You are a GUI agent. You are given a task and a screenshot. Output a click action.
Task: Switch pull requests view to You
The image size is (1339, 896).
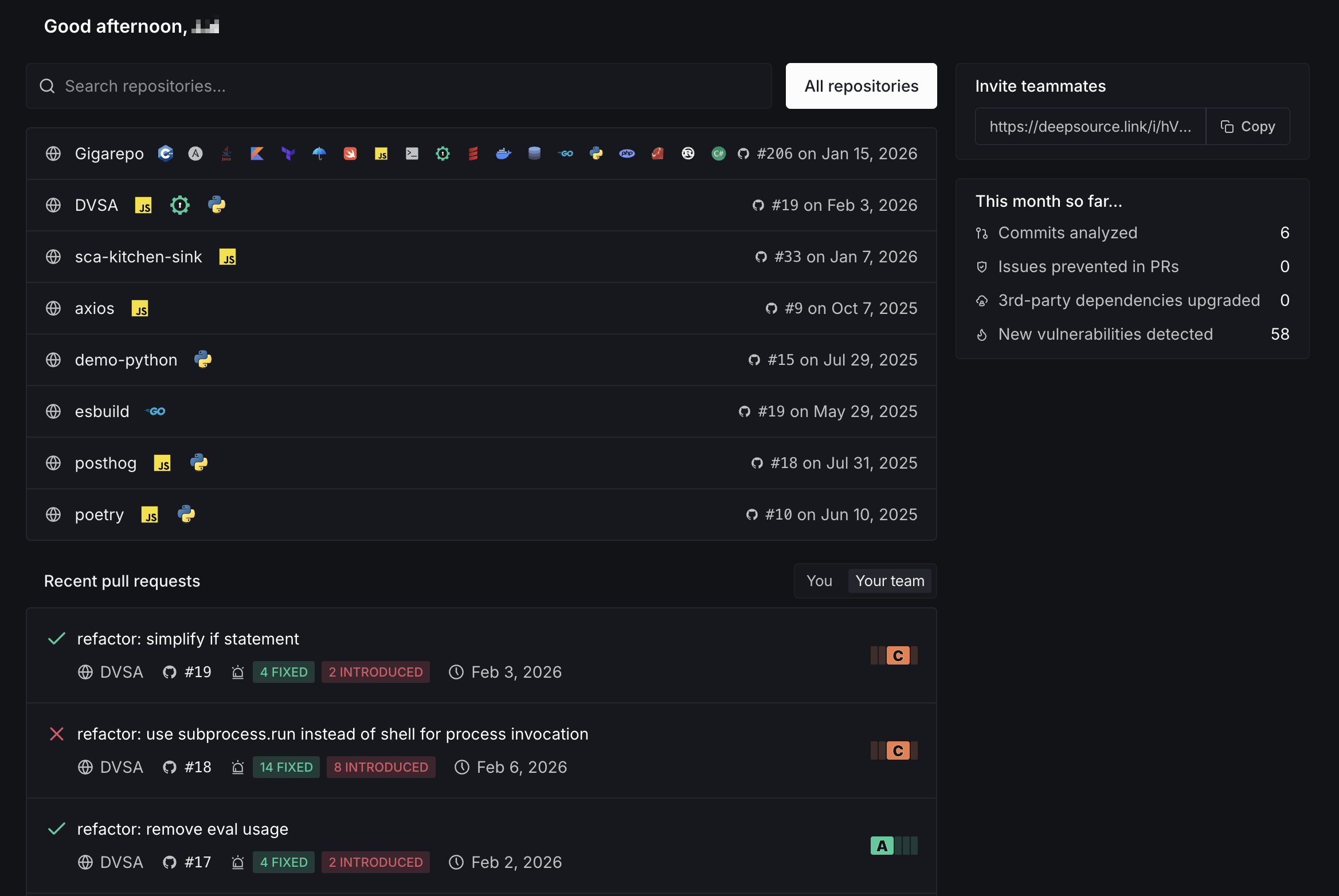point(819,581)
